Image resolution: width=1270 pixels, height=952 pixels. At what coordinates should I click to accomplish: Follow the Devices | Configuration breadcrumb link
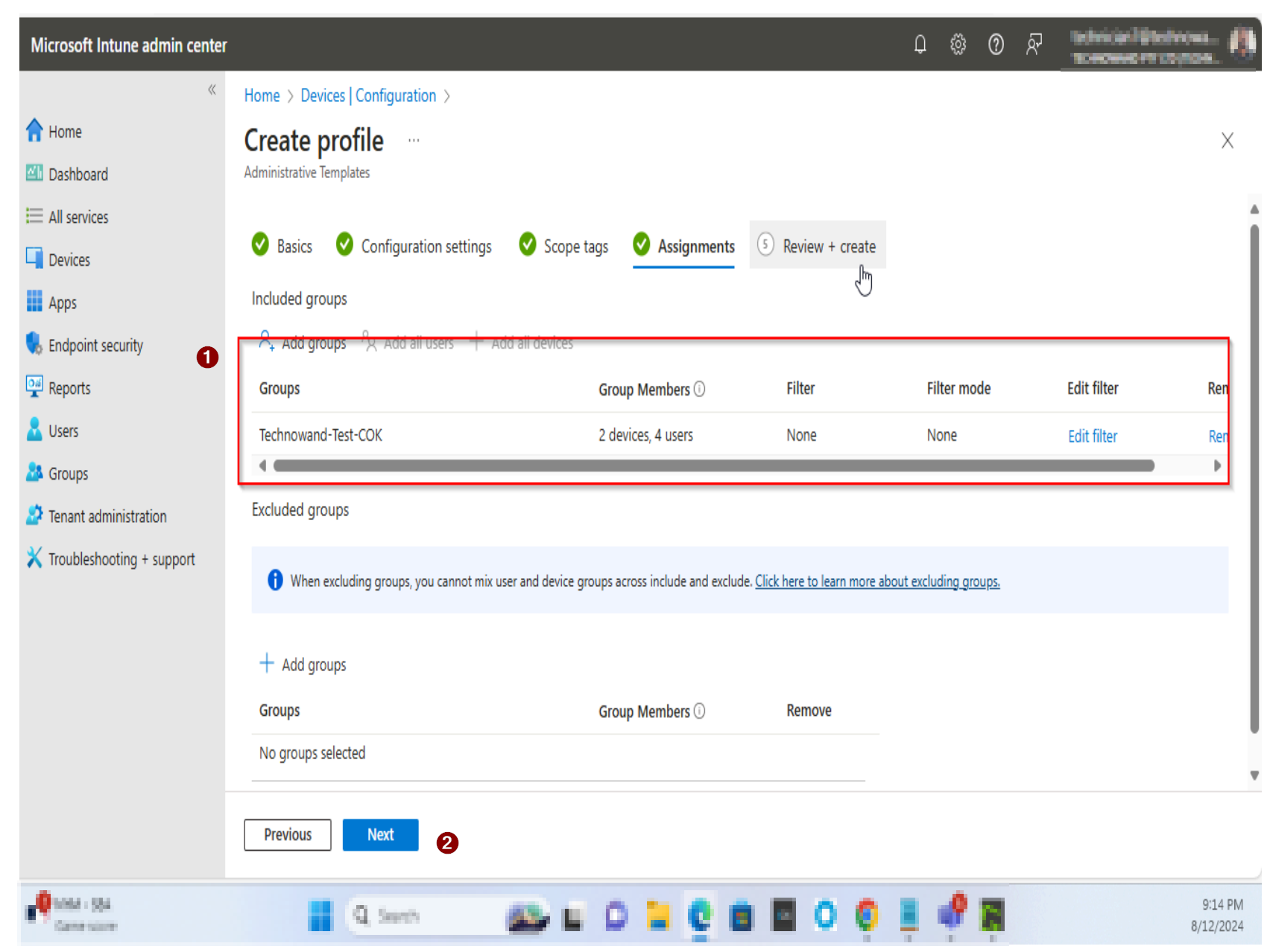coord(368,95)
